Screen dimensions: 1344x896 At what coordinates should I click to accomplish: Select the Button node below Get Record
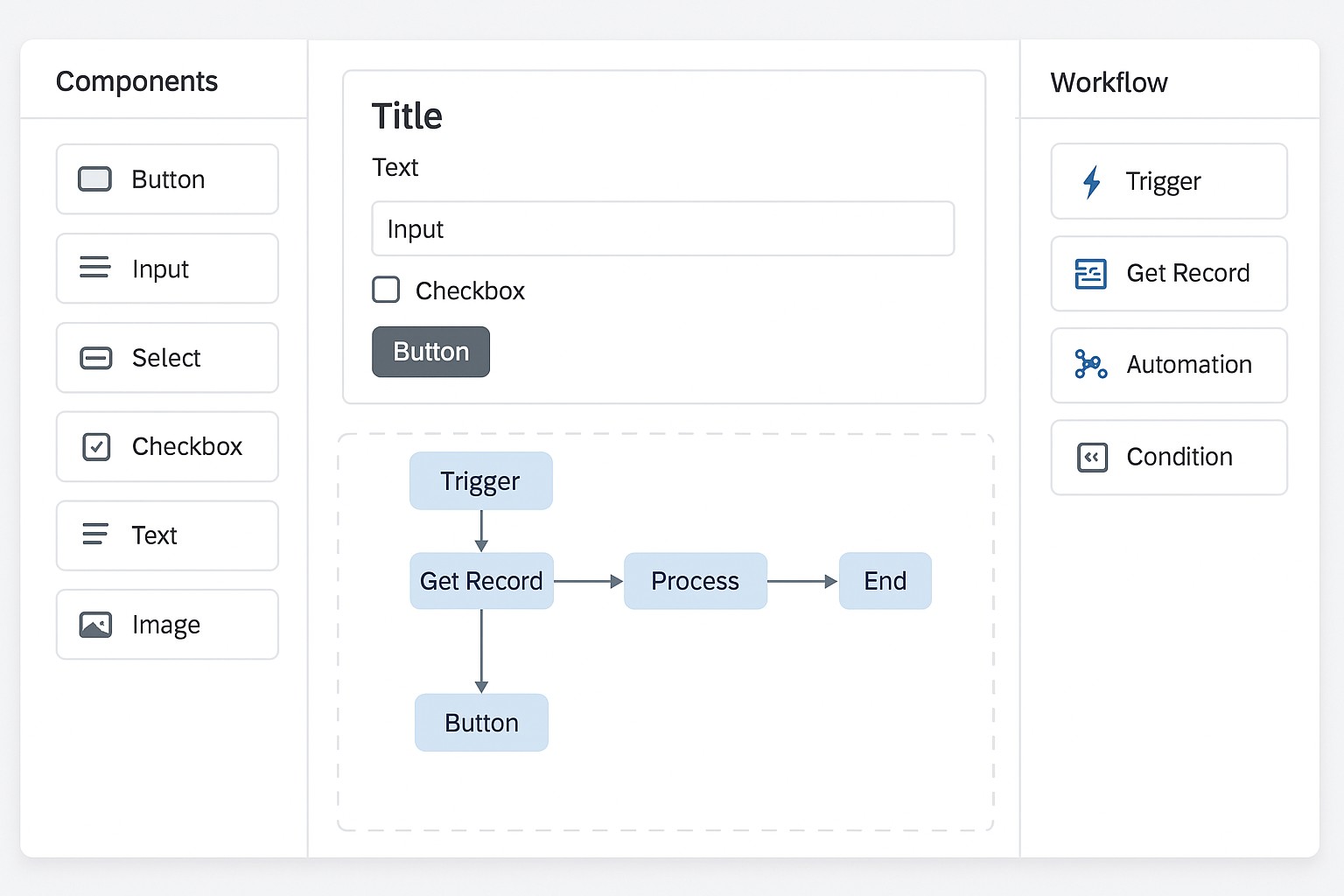pyautogui.click(x=480, y=722)
